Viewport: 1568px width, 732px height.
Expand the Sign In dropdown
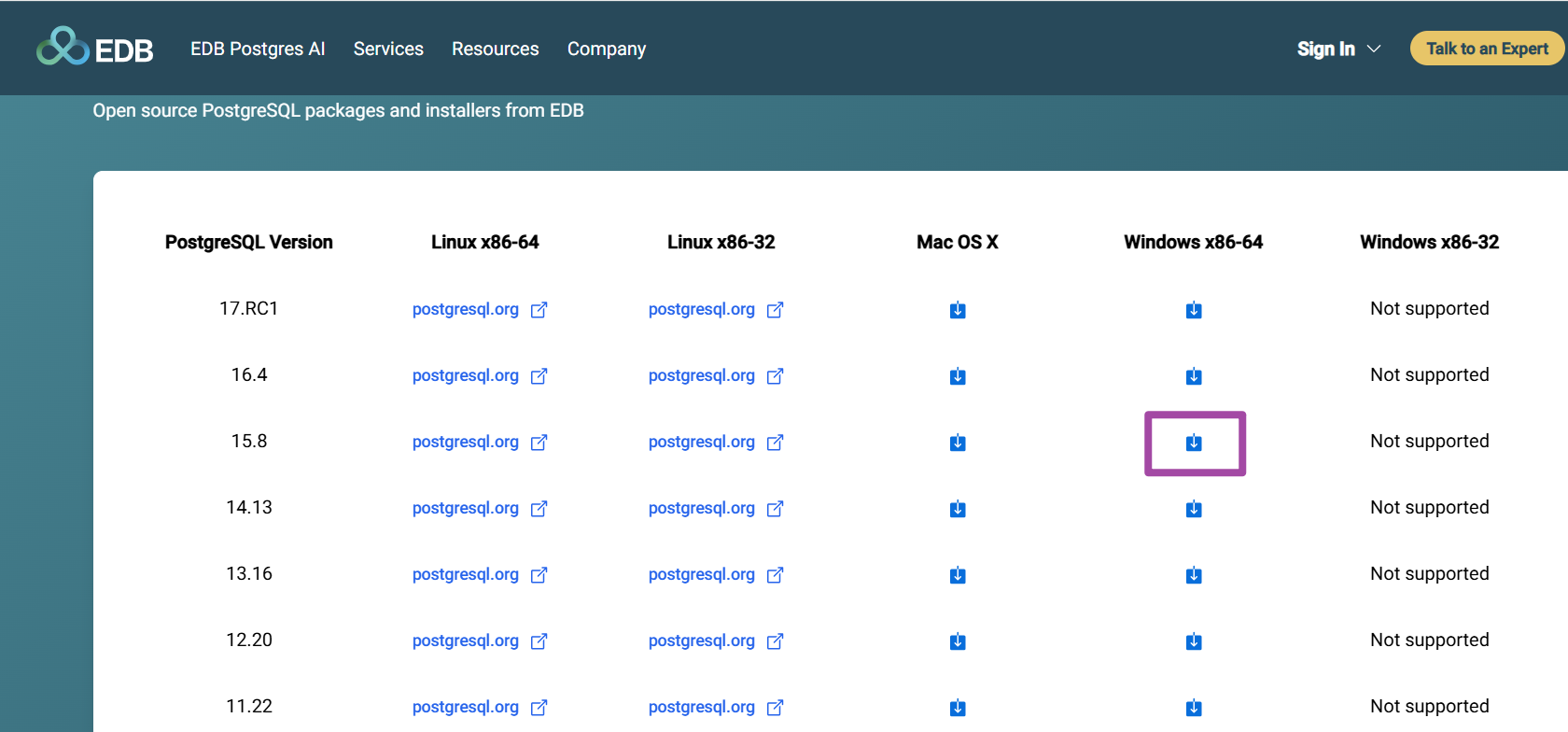(x=1338, y=49)
